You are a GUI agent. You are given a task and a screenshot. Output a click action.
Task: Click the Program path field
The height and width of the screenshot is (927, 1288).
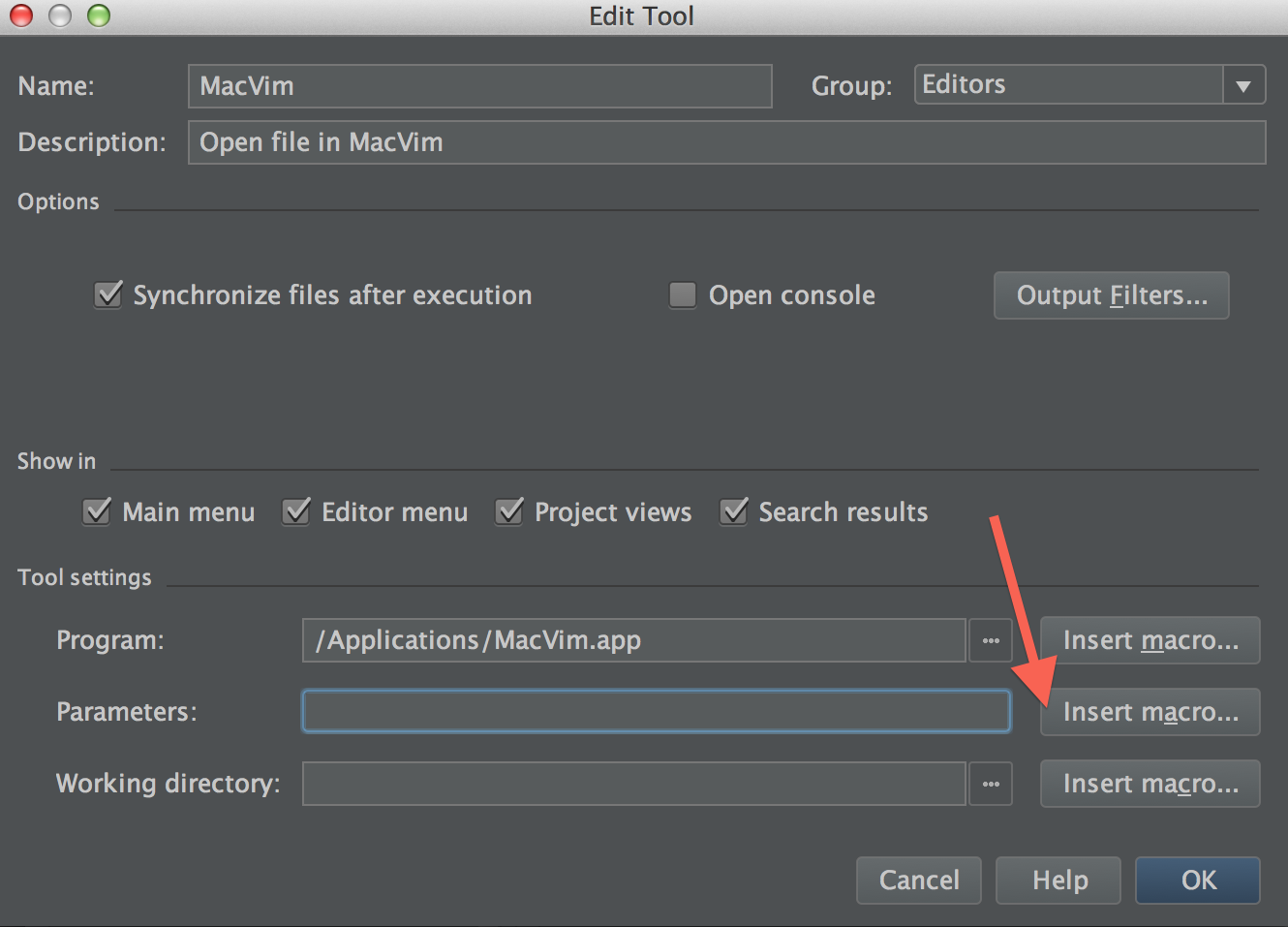(x=634, y=640)
